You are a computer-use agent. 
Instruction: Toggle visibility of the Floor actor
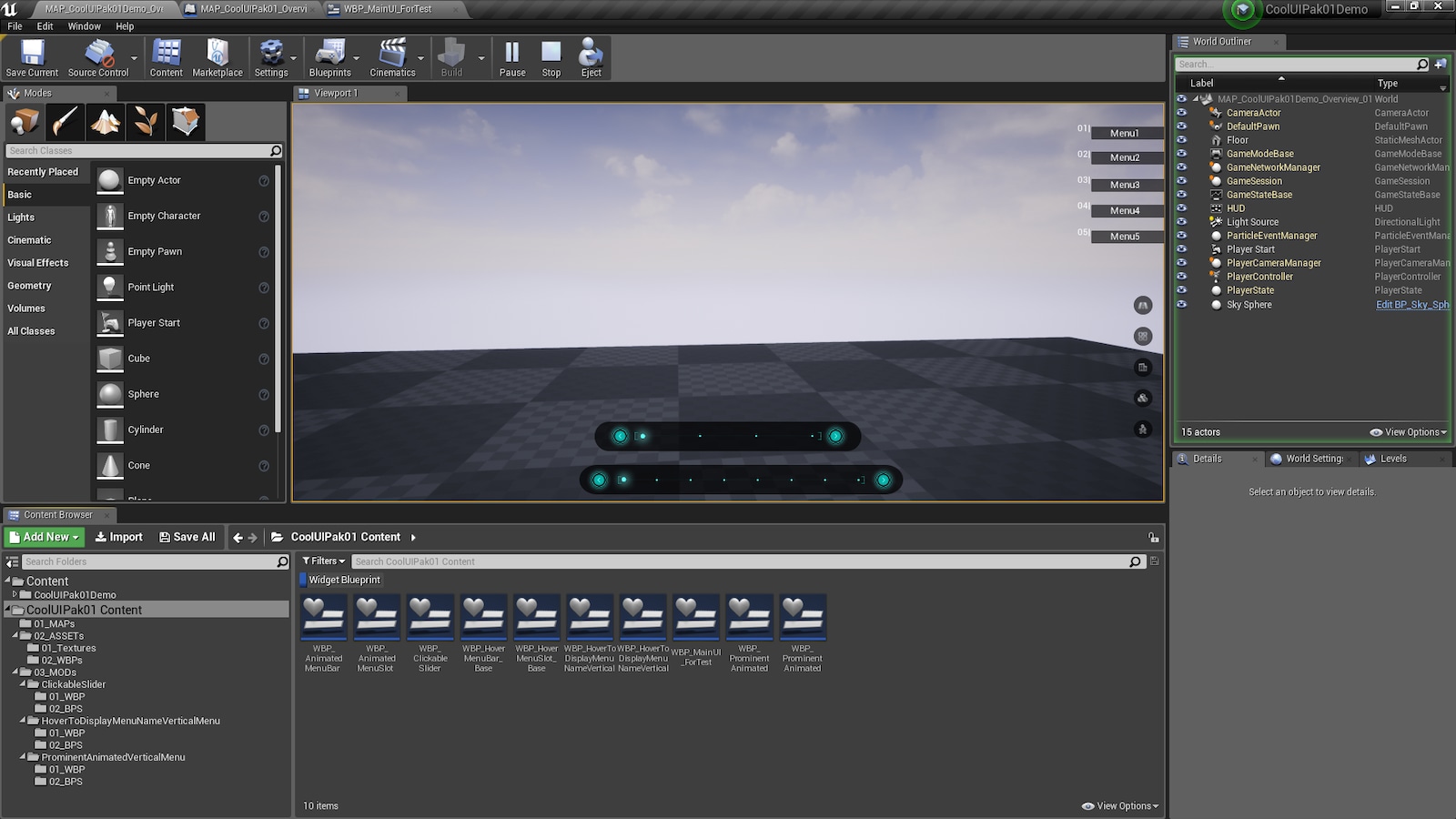pos(1181,140)
